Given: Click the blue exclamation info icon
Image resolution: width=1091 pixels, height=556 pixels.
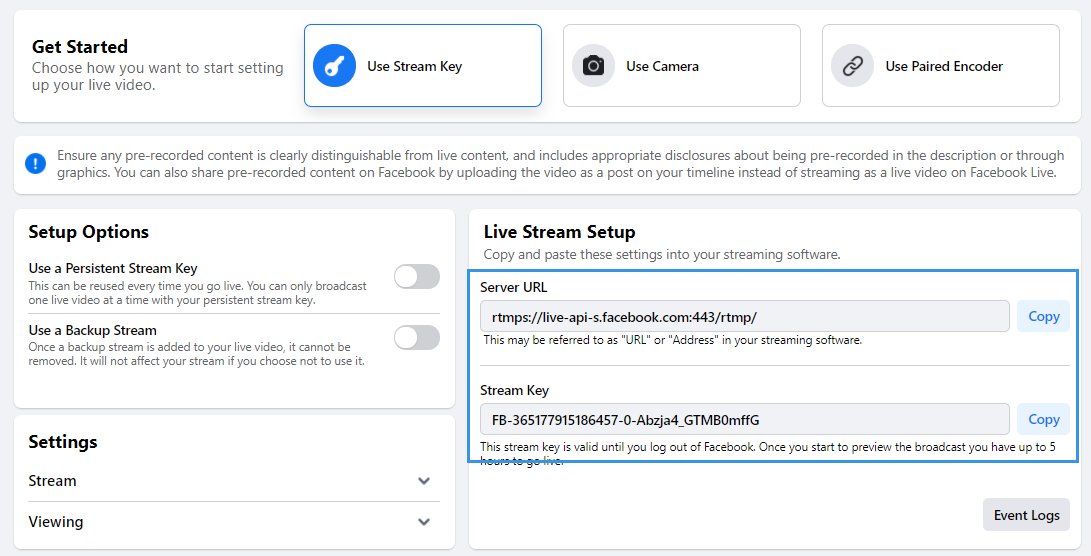Looking at the screenshot, I should [35, 164].
